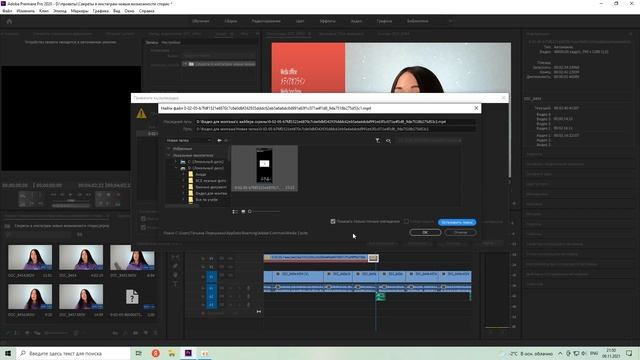Viewport: 640px width, 360px height.
Task: Click the search field in file browser
Action: coord(429,141)
